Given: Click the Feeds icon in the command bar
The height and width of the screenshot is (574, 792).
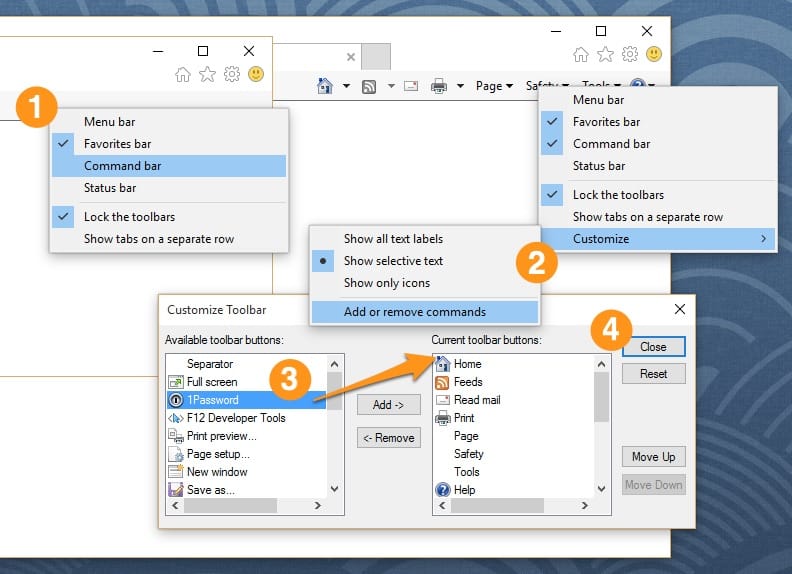Looking at the screenshot, I should click(x=369, y=86).
